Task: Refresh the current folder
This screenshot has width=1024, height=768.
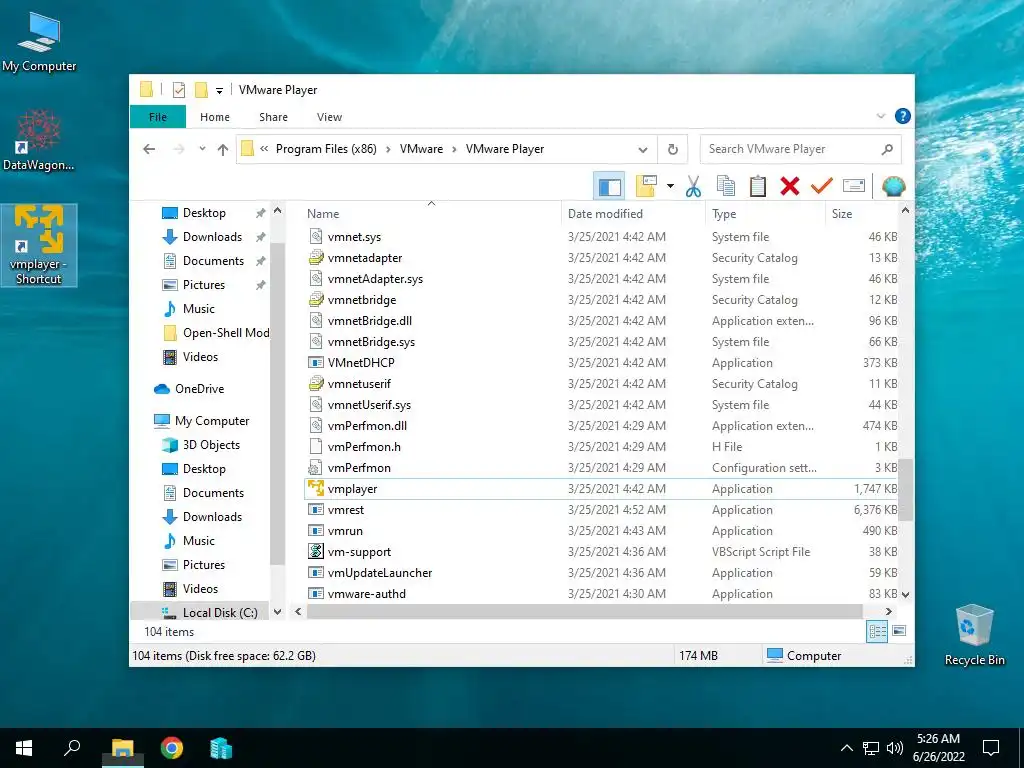Action: [x=673, y=150]
